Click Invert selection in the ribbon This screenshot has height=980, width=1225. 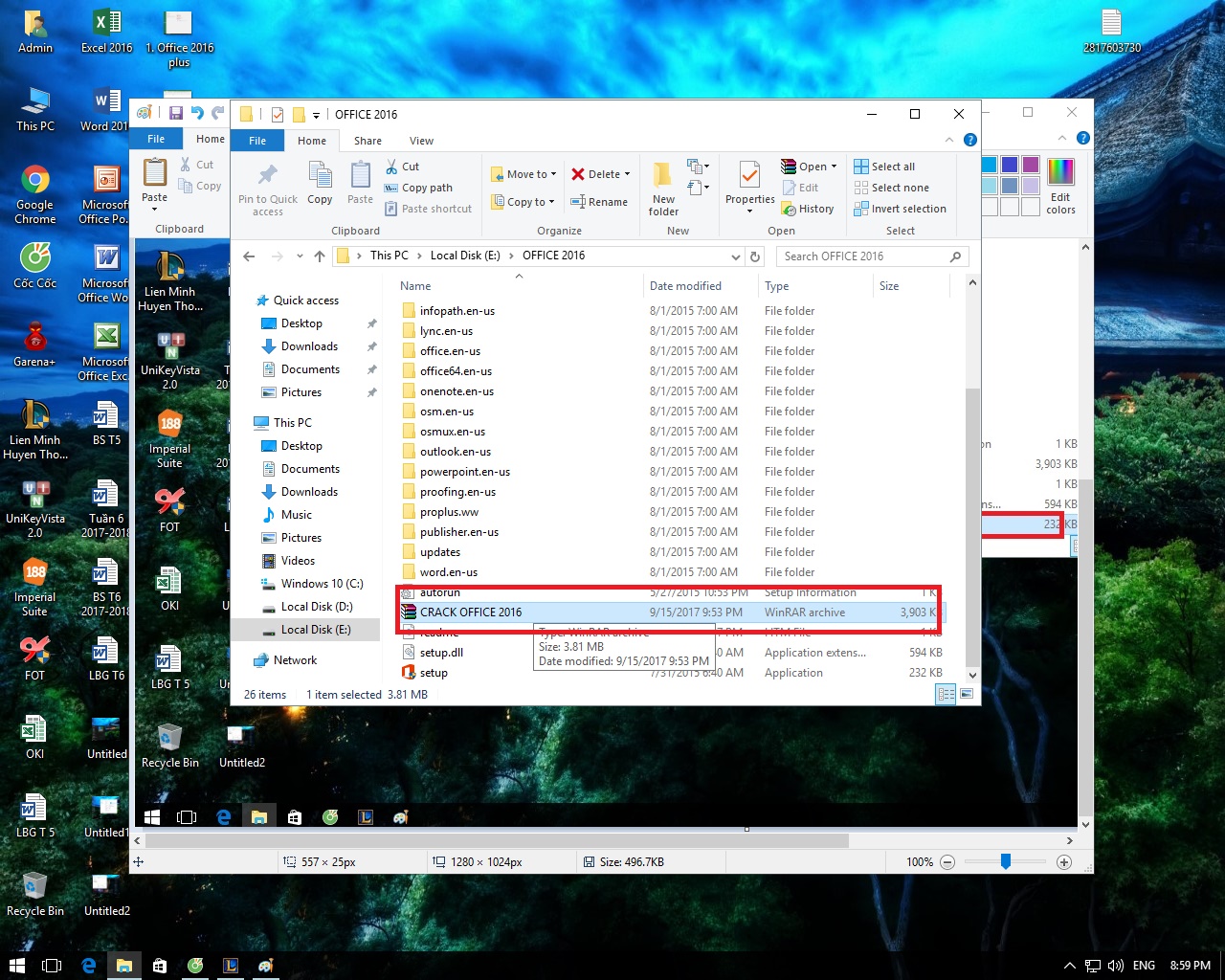[x=900, y=209]
